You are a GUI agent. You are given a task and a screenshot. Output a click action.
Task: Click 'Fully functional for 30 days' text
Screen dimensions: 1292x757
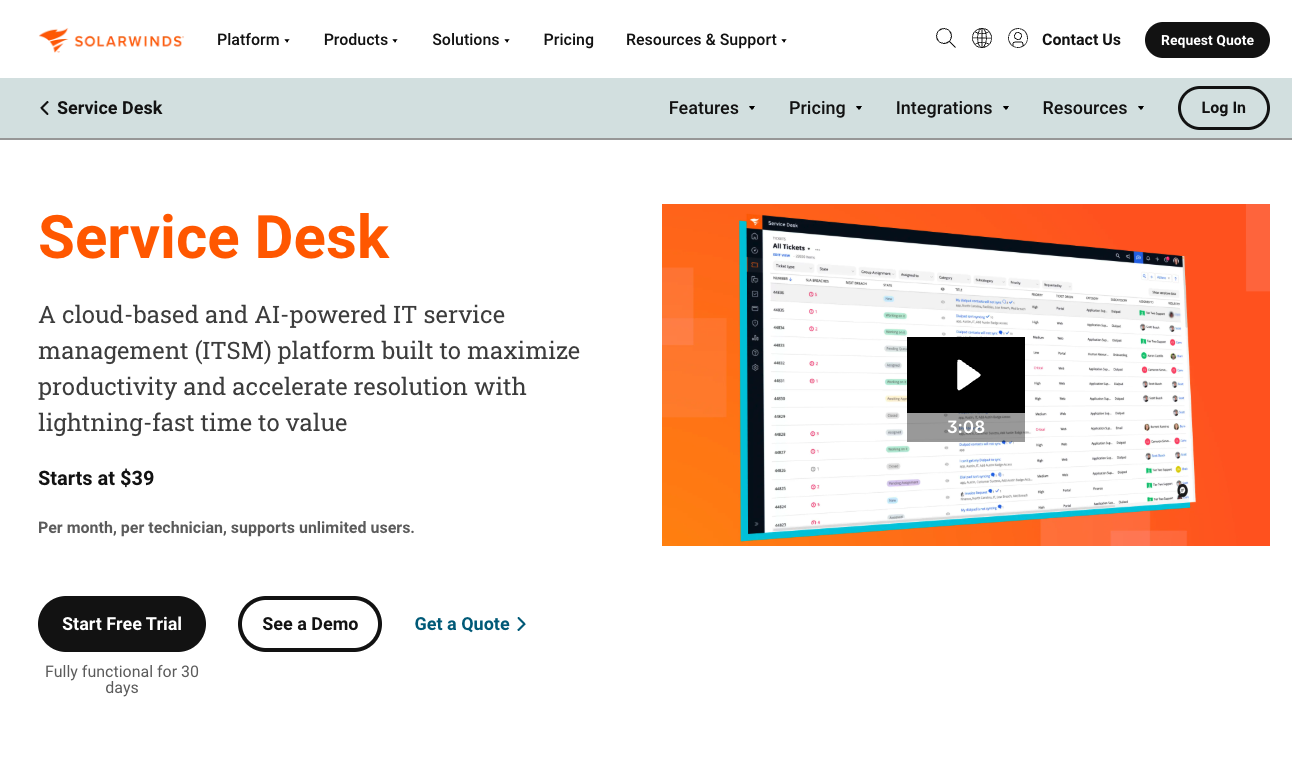pos(122,679)
